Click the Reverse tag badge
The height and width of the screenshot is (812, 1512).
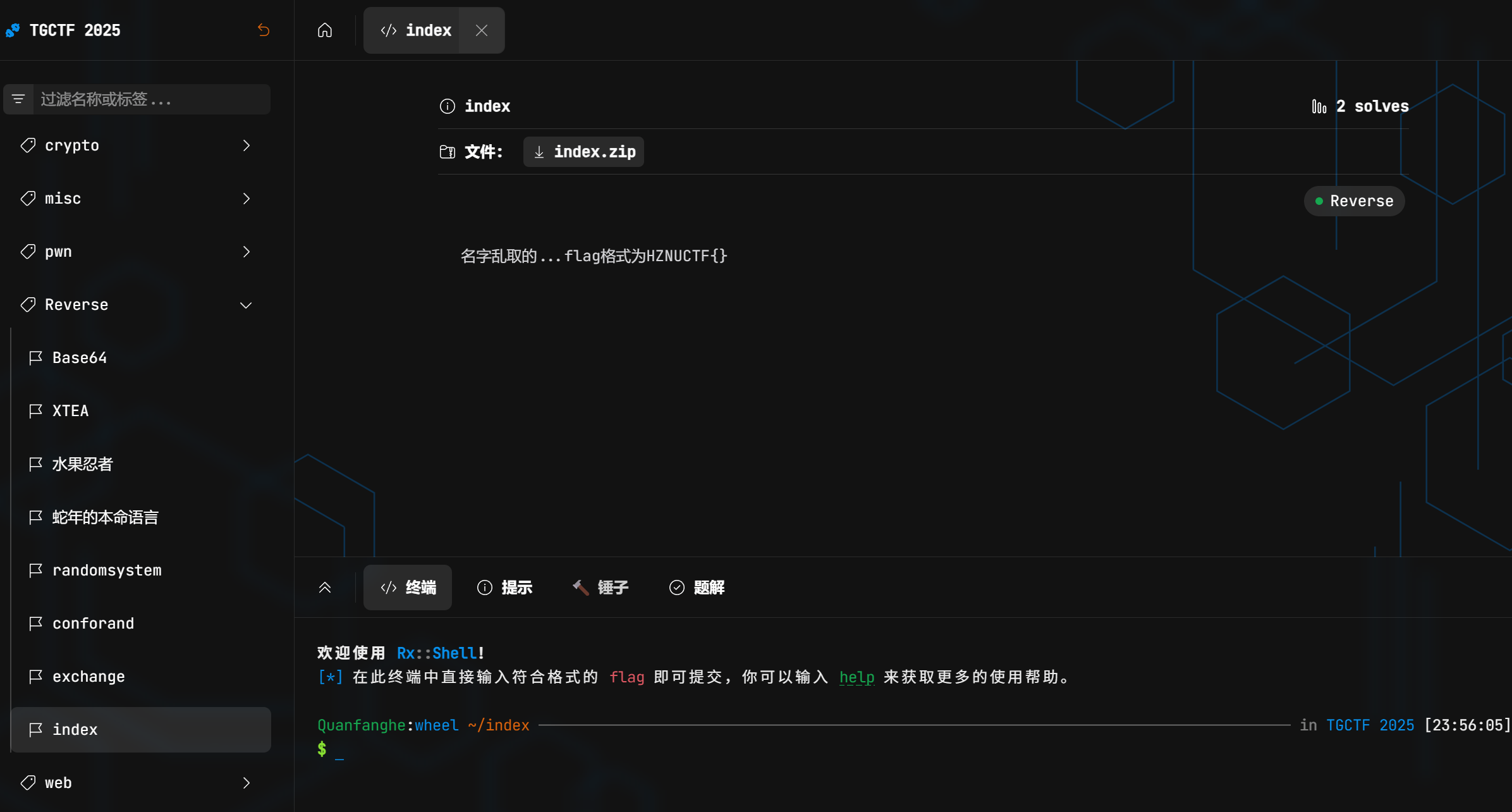1353,200
